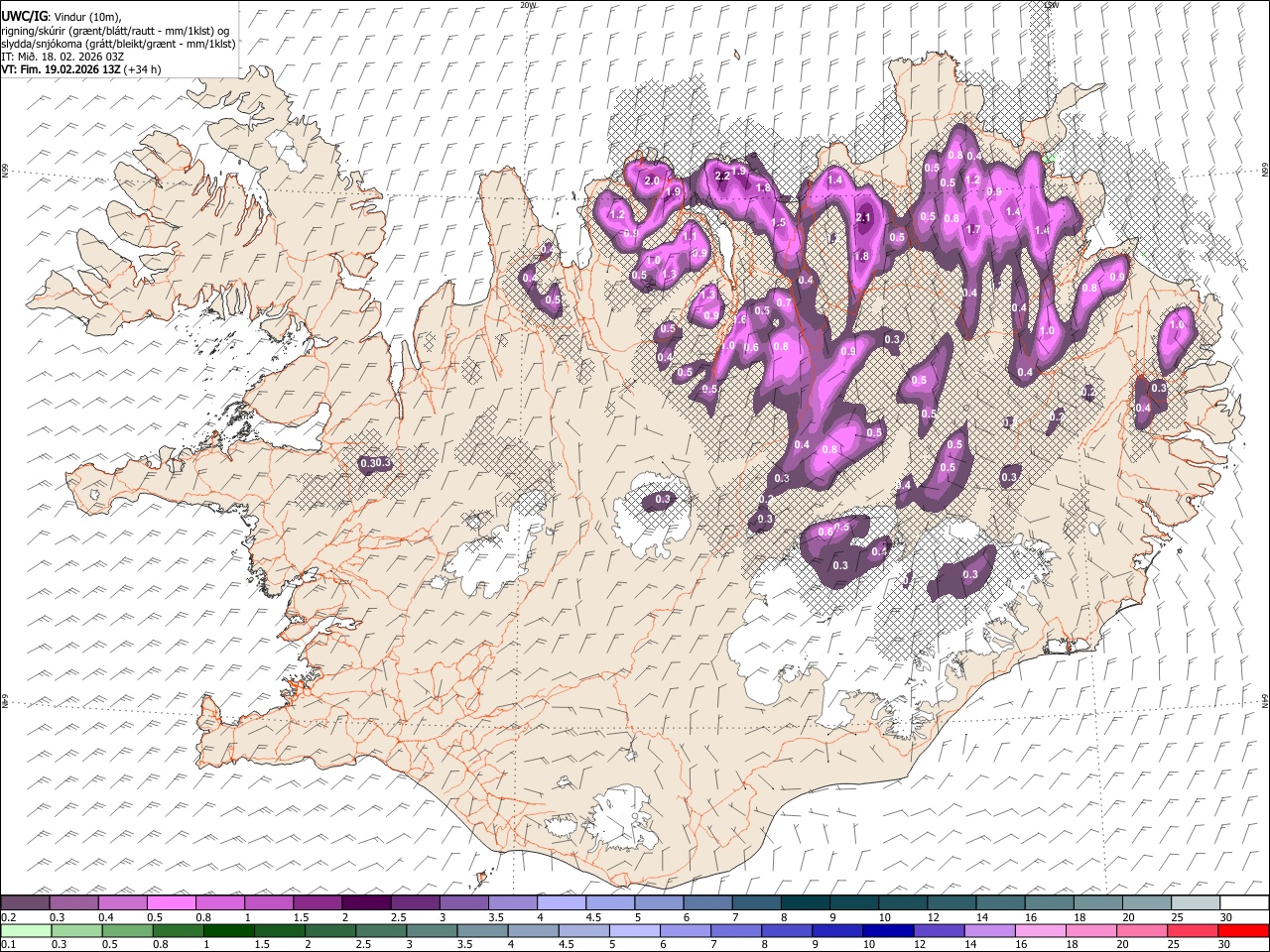Image resolution: width=1270 pixels, height=952 pixels.
Task: Click the 30 label in top legend row
Action: click(x=1226, y=917)
